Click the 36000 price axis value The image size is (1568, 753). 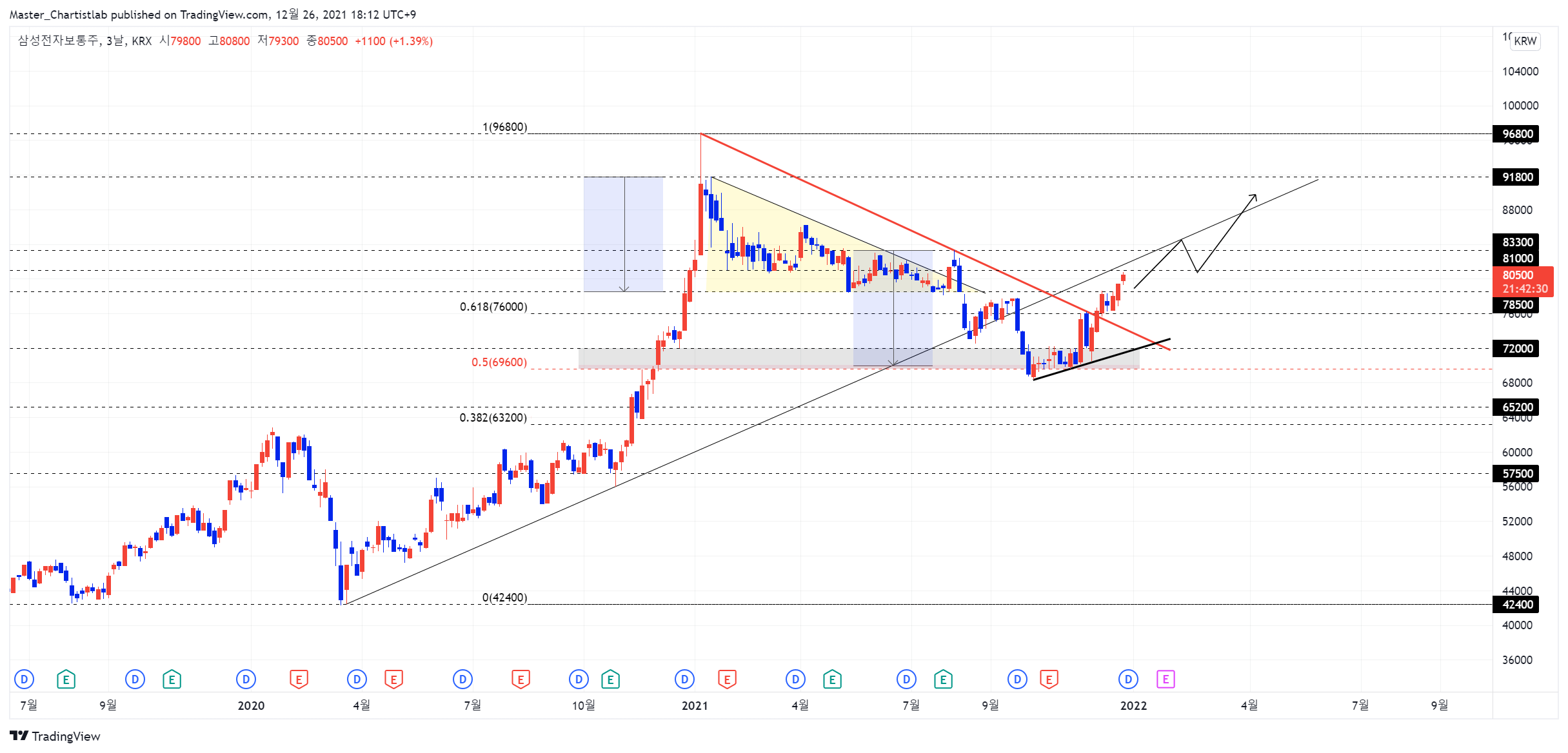click(1517, 660)
